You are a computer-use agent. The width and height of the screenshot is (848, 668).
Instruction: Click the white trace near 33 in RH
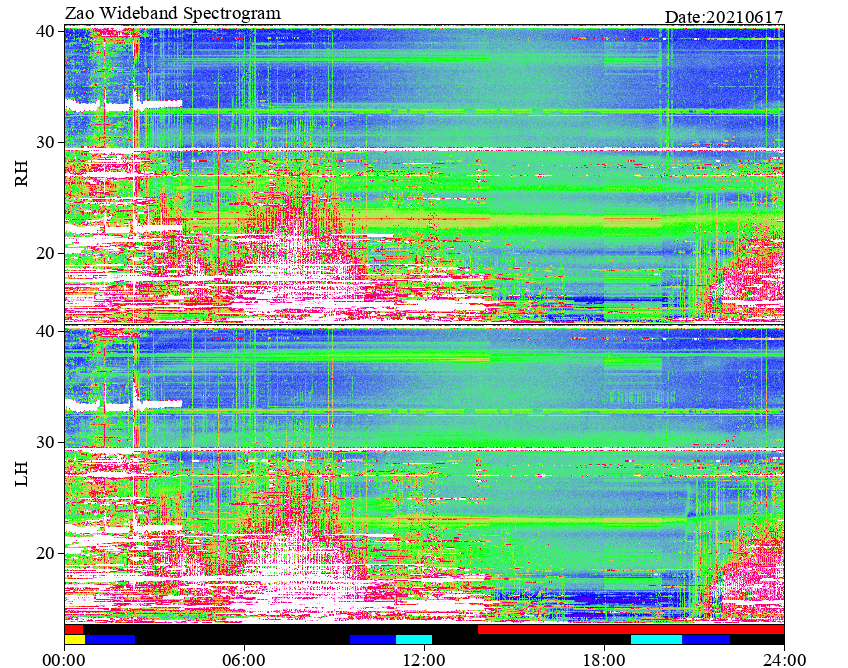[x=123, y=104]
